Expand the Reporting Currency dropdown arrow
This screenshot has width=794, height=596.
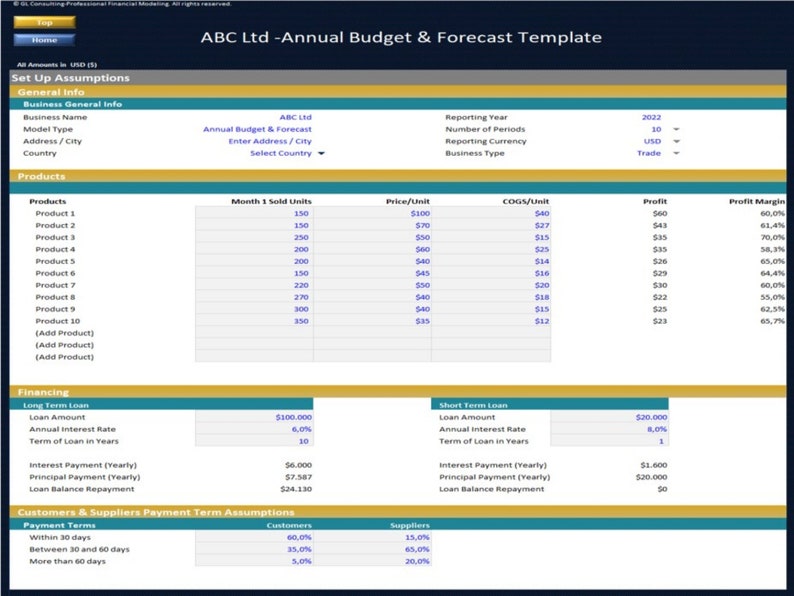click(676, 141)
